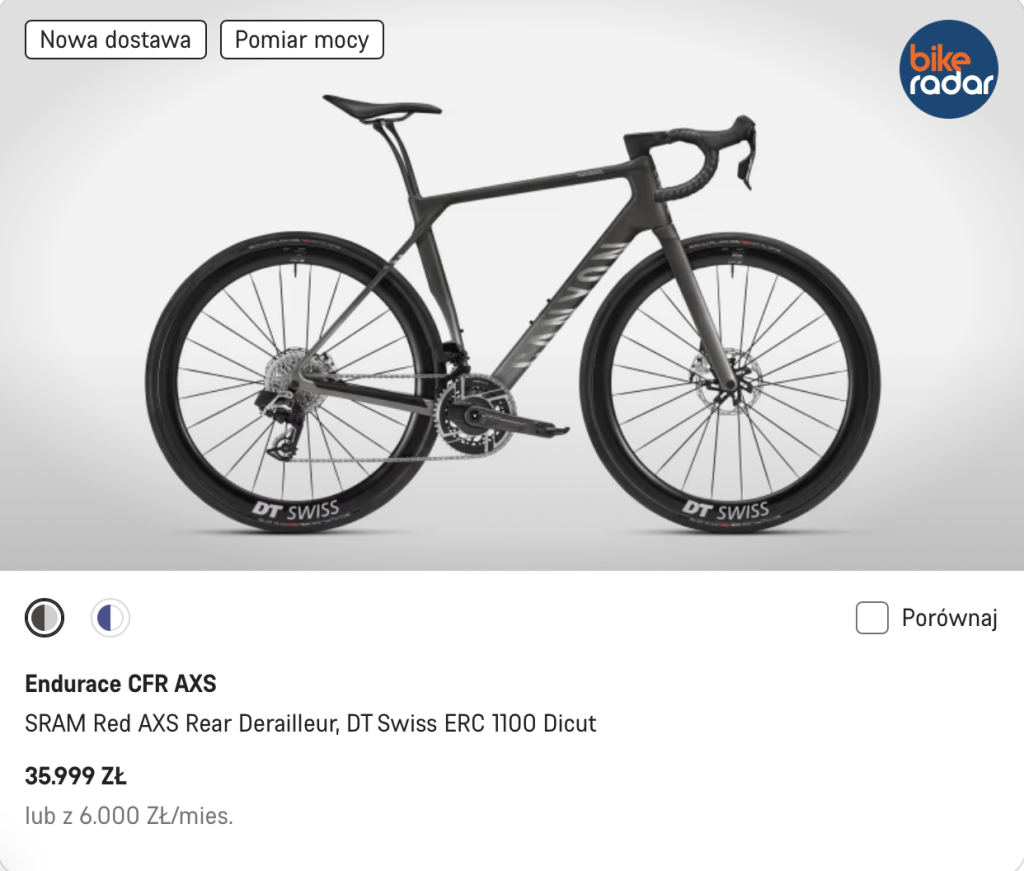
Task: Tick the Porównaj checkbox
Action: [872, 618]
